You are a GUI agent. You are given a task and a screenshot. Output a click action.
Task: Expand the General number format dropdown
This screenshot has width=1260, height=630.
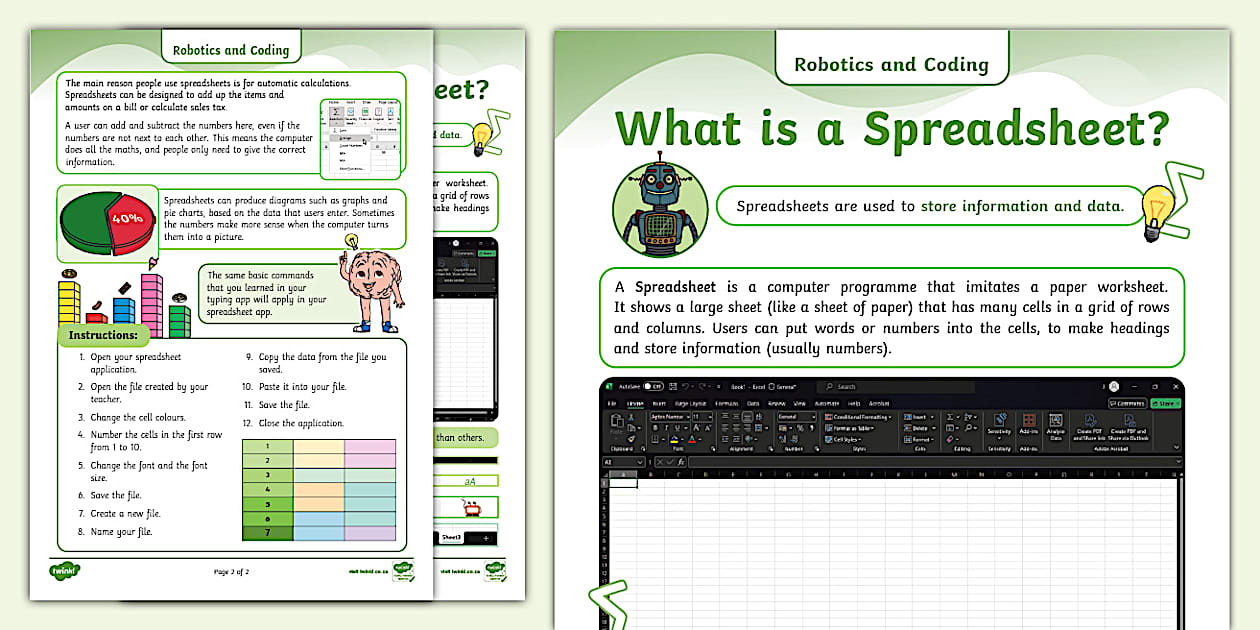[x=814, y=417]
